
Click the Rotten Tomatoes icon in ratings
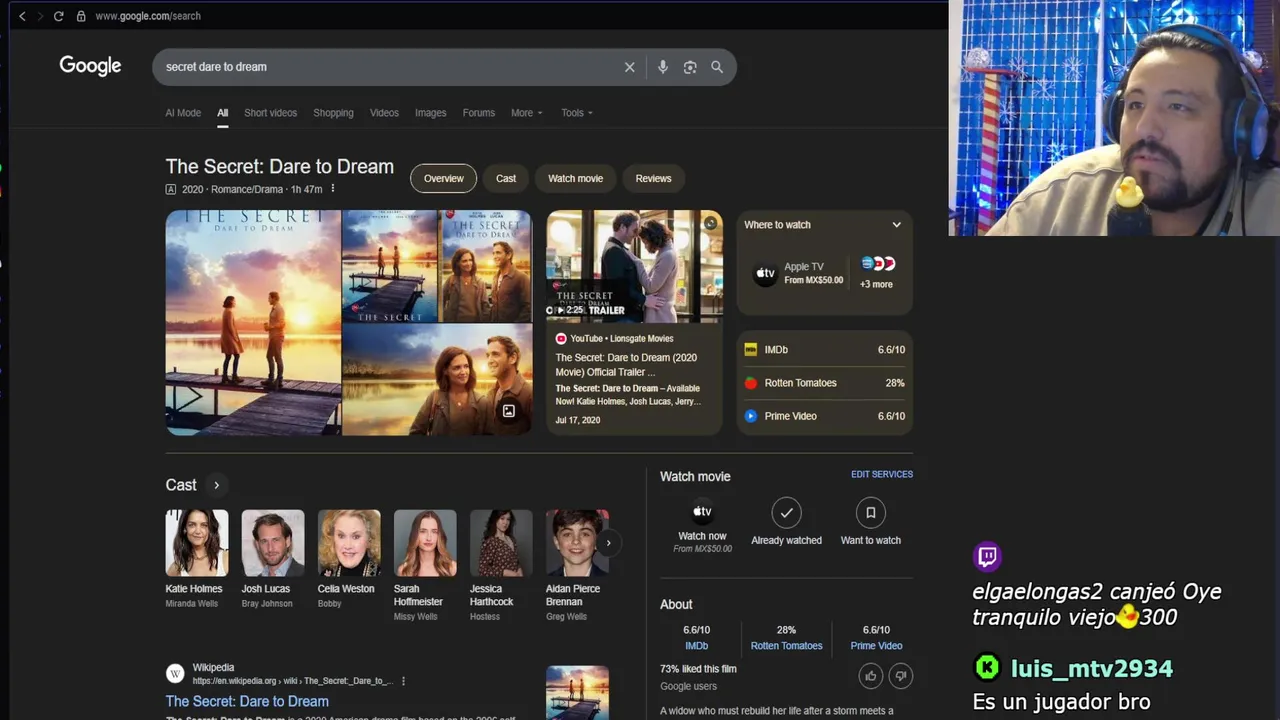point(751,383)
